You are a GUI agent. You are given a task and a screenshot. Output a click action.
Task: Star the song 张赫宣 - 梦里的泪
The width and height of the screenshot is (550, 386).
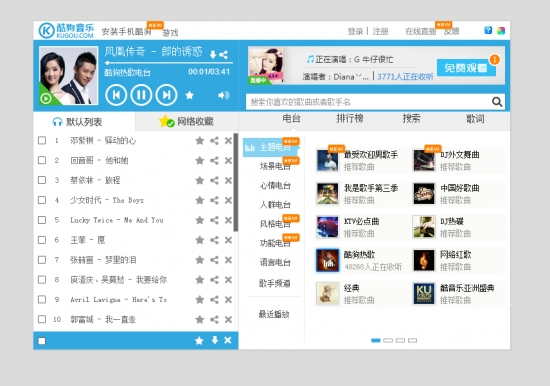200,260
